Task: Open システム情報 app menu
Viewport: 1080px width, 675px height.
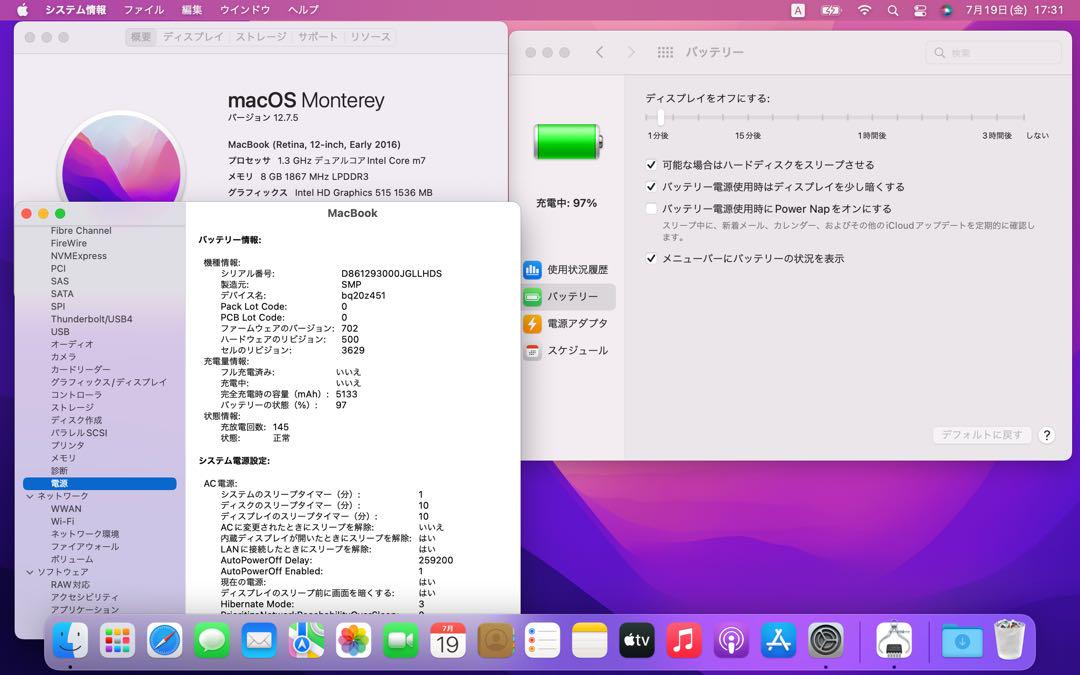Action: 76,10
